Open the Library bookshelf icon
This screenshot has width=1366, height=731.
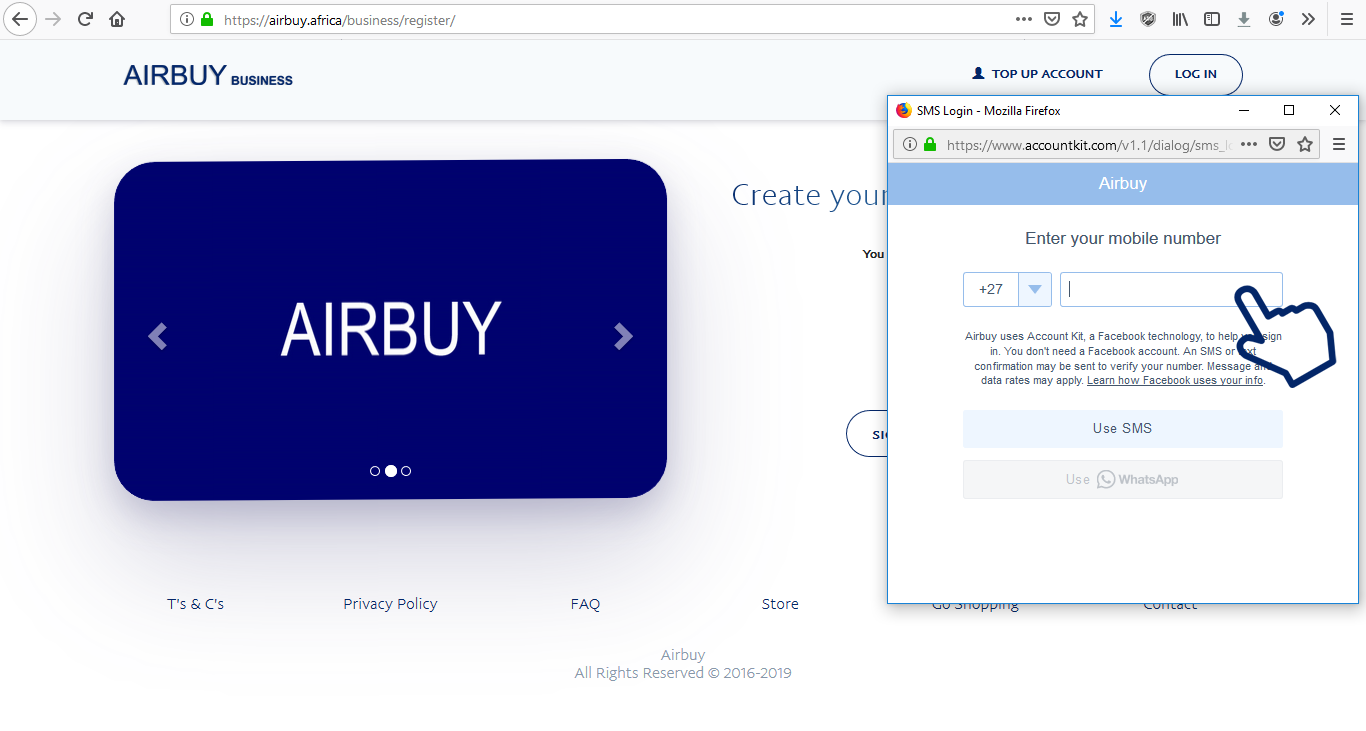point(1180,19)
